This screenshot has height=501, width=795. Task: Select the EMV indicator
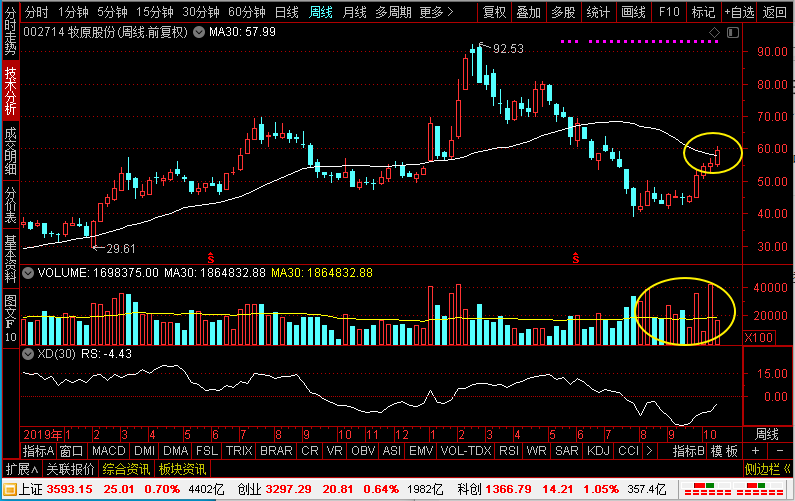pyautogui.click(x=421, y=451)
